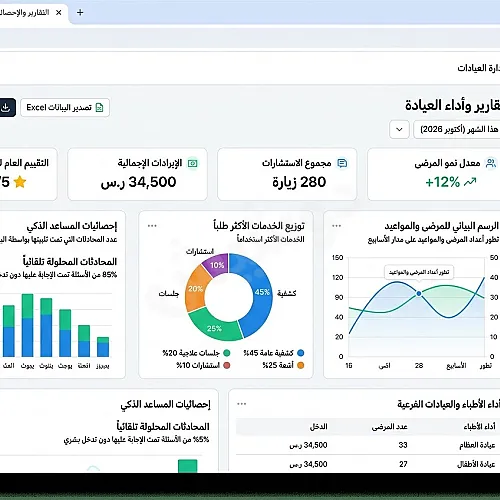
Task: Click the cell showing 33 patients
Action: [403, 445]
